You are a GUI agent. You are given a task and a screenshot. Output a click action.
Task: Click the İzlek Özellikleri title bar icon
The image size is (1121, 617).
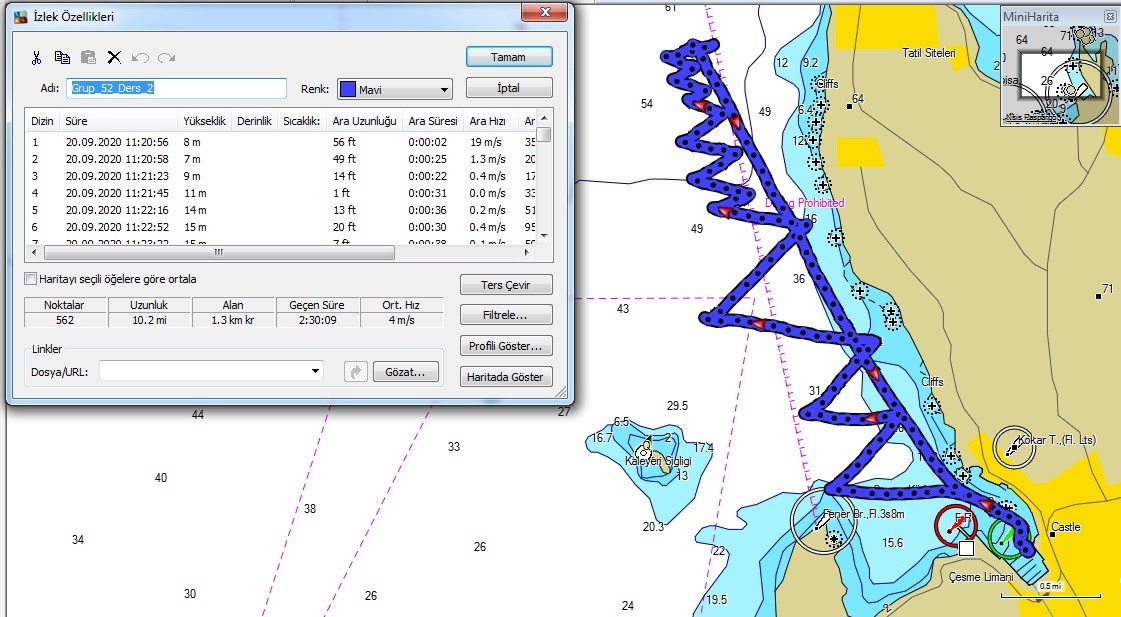(x=20, y=16)
